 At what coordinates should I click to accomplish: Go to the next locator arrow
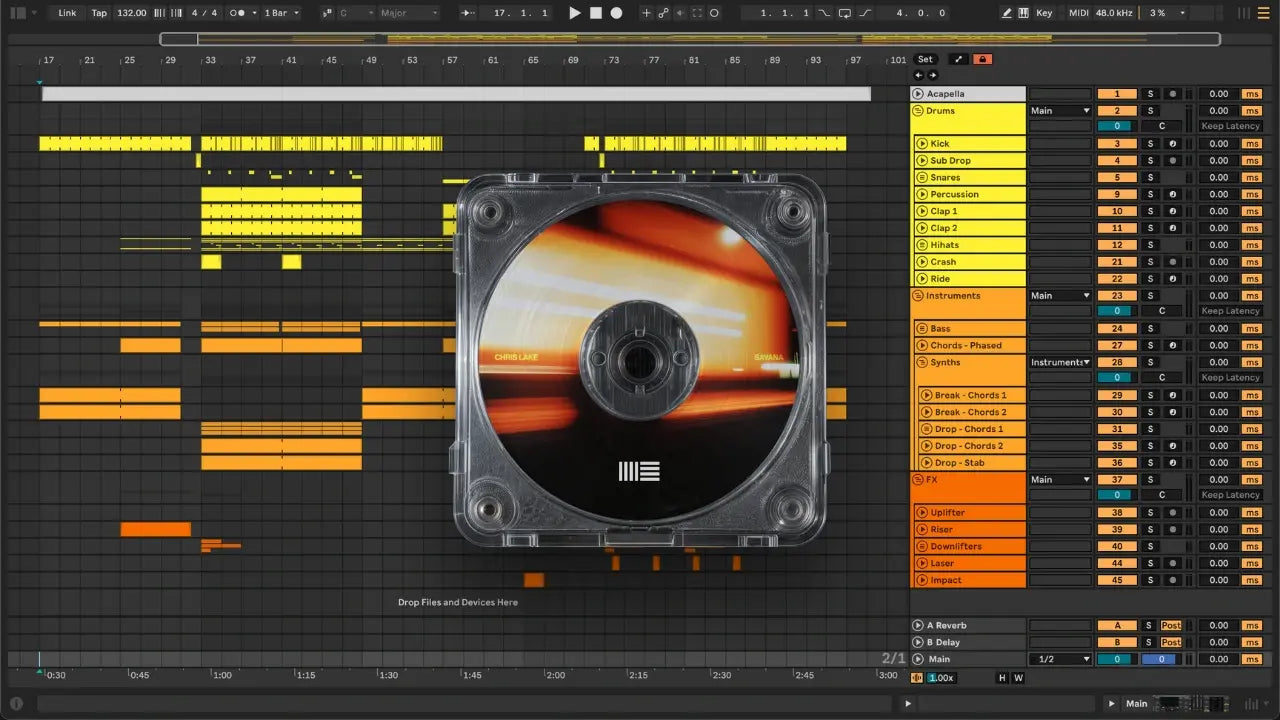click(932, 75)
